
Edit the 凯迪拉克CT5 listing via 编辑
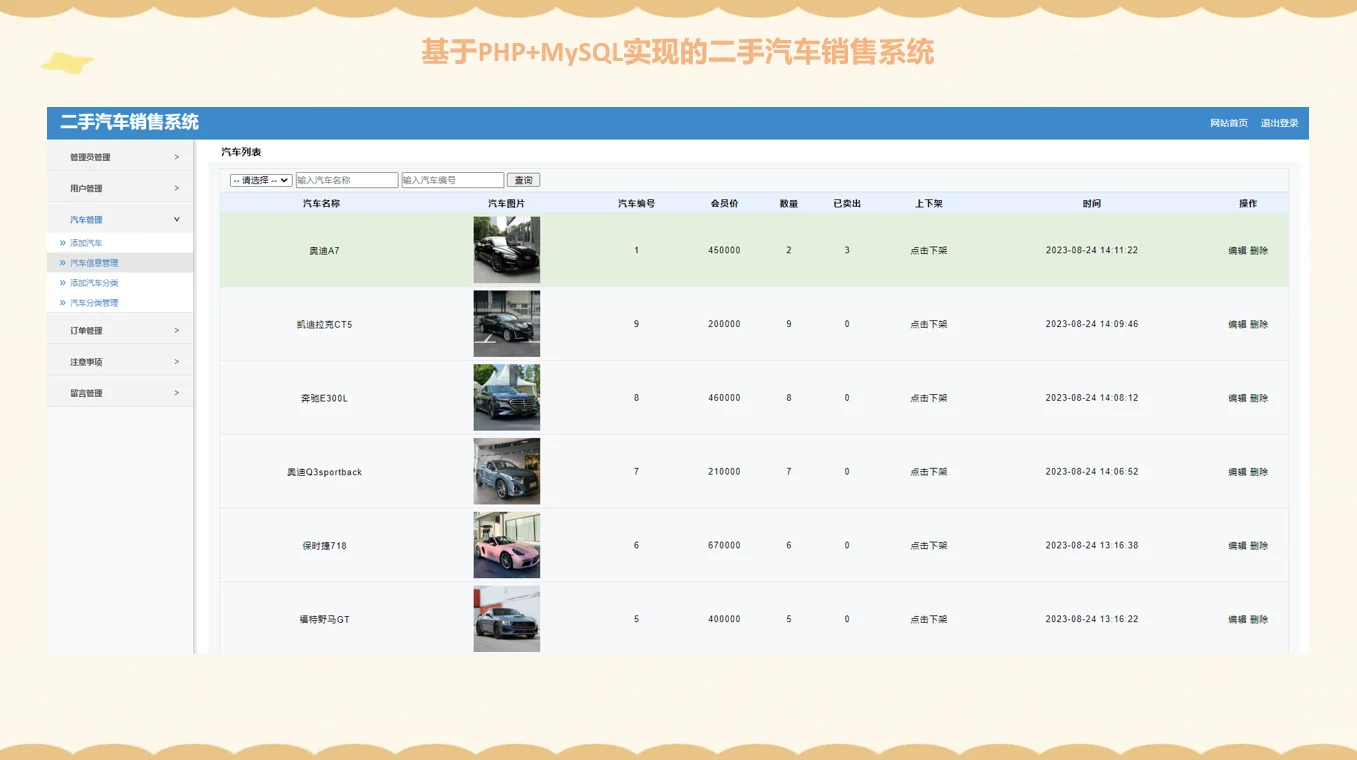click(1236, 323)
